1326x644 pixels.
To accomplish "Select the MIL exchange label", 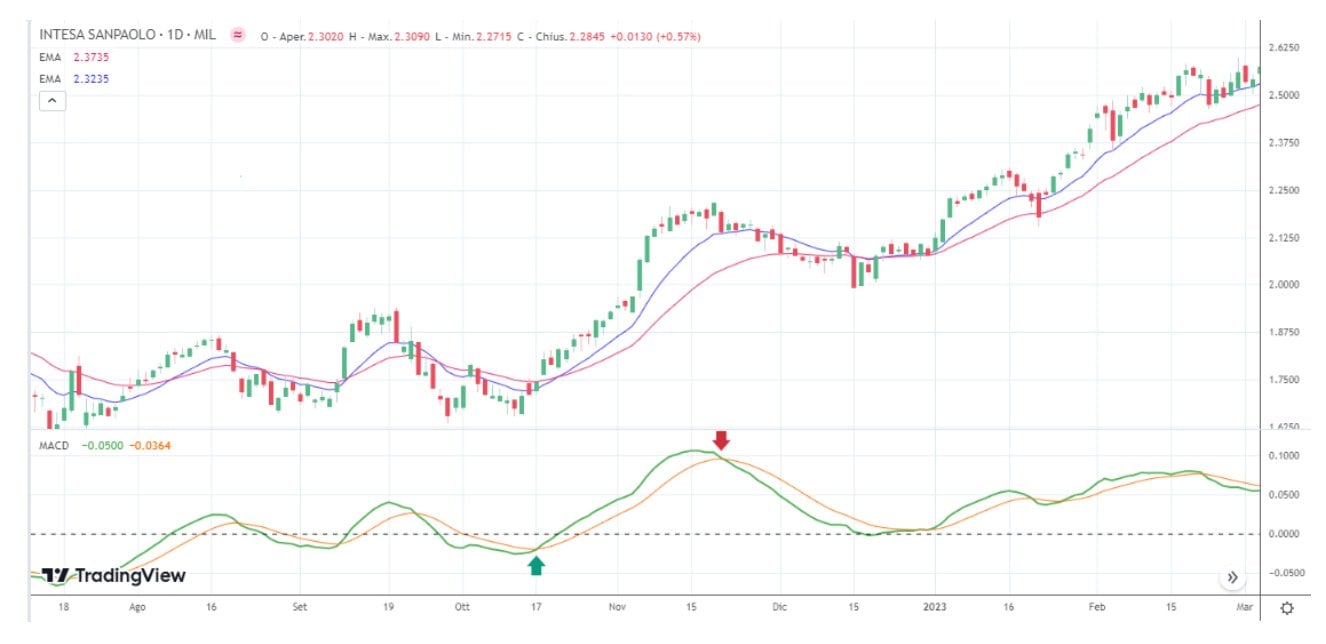I will pyautogui.click(x=203, y=33).
